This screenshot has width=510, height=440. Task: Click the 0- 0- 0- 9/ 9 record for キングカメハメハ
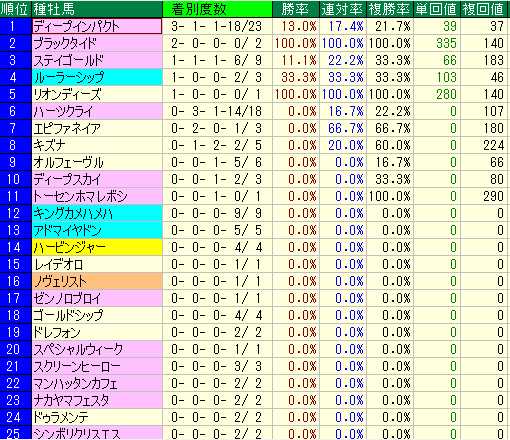click(x=217, y=213)
